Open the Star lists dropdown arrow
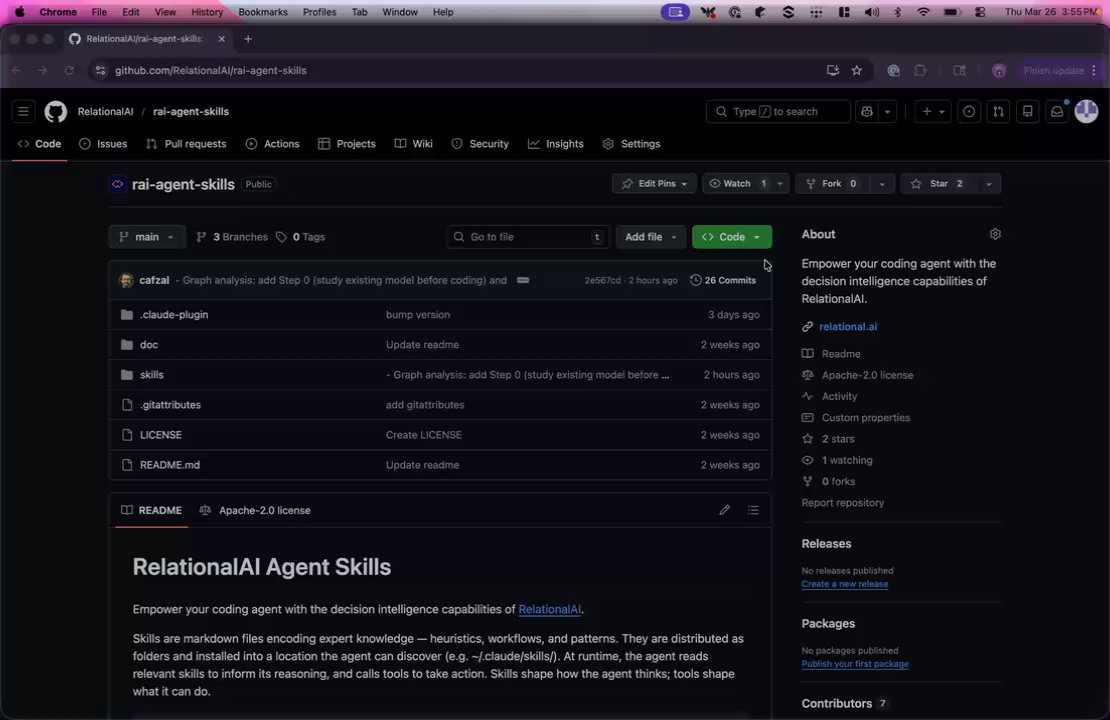The image size is (1110, 720). [988, 183]
